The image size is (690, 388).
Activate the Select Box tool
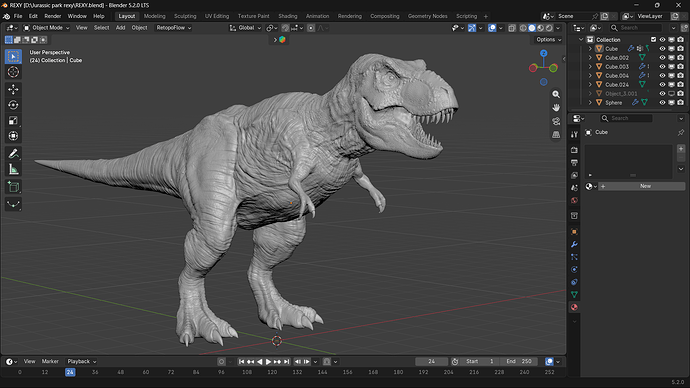(13, 56)
